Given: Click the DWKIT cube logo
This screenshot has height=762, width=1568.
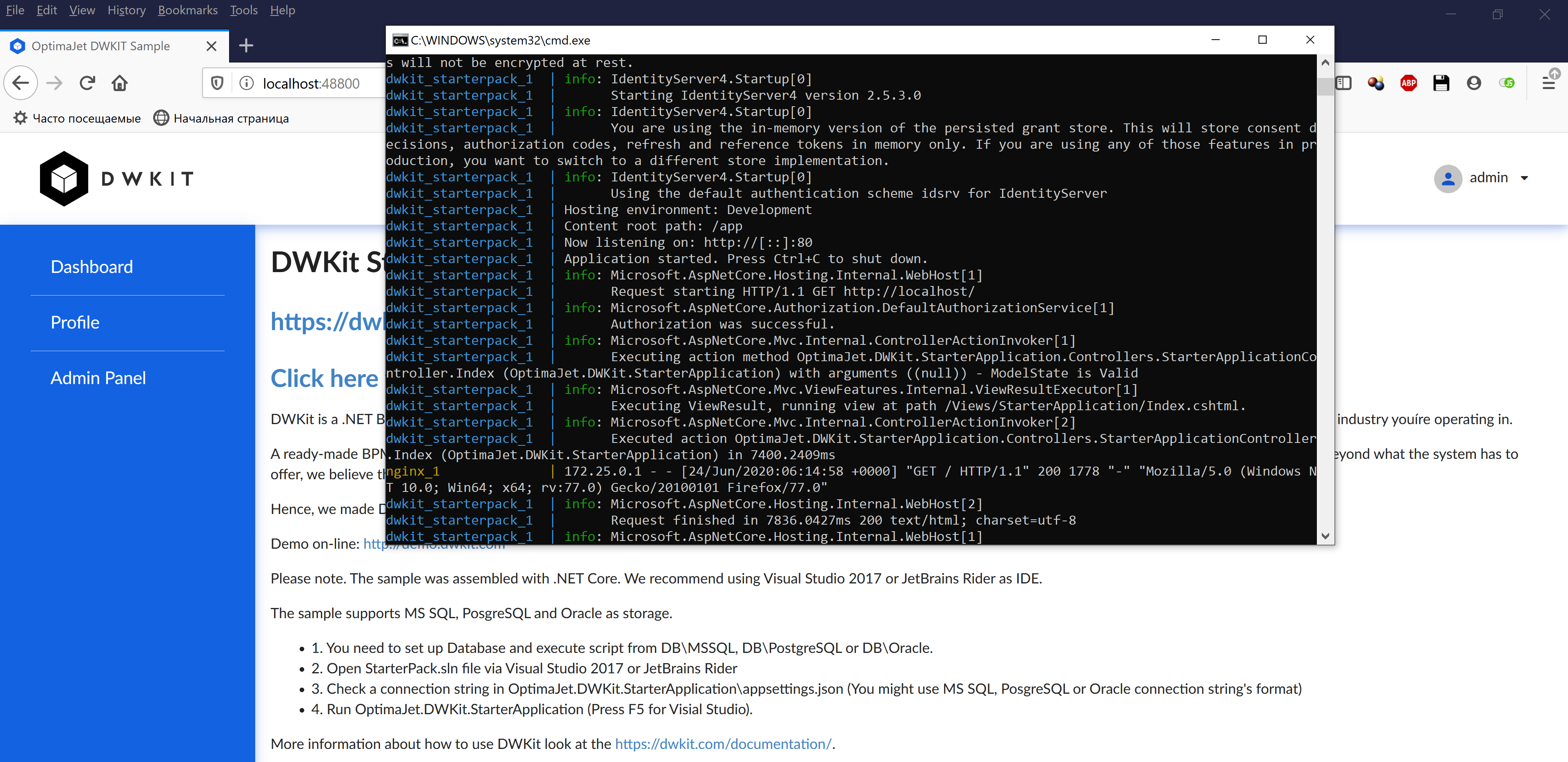Looking at the screenshot, I should point(64,179).
